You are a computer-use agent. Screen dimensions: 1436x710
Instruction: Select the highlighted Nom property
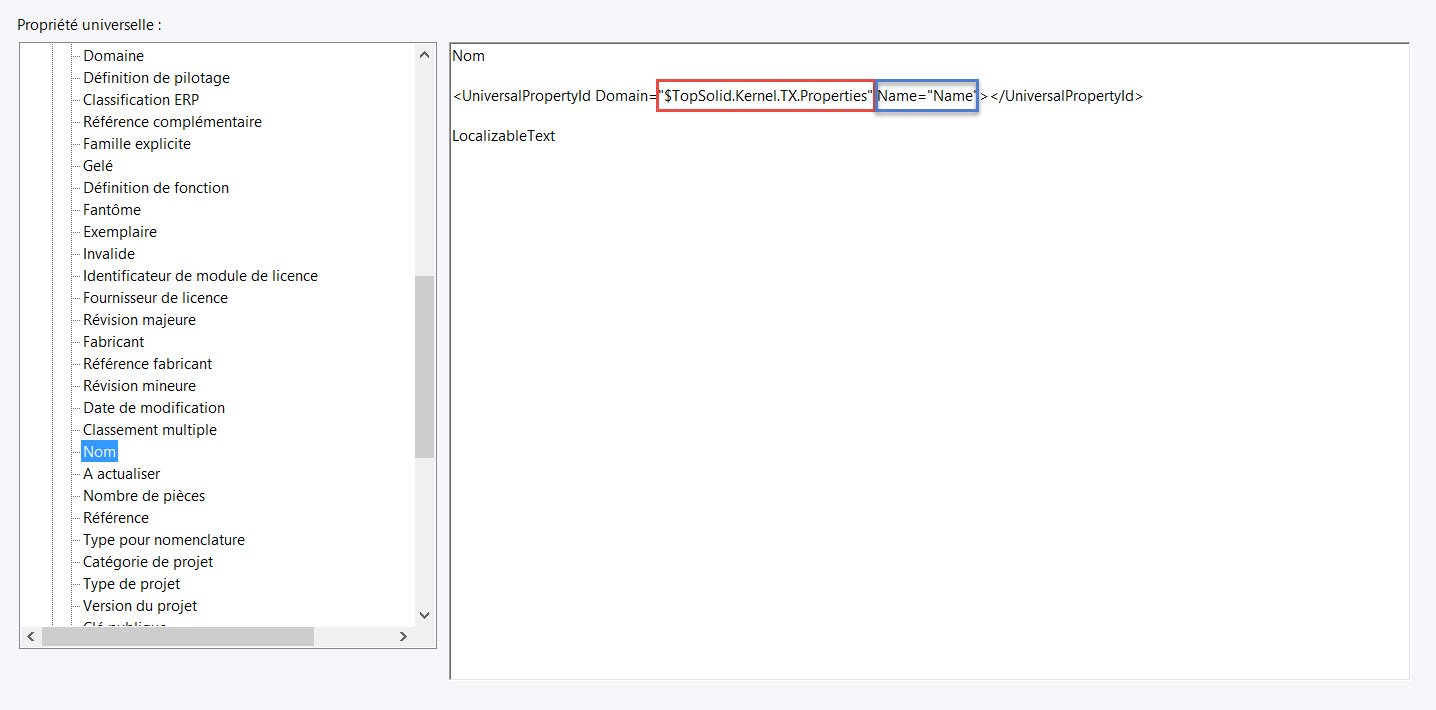100,452
